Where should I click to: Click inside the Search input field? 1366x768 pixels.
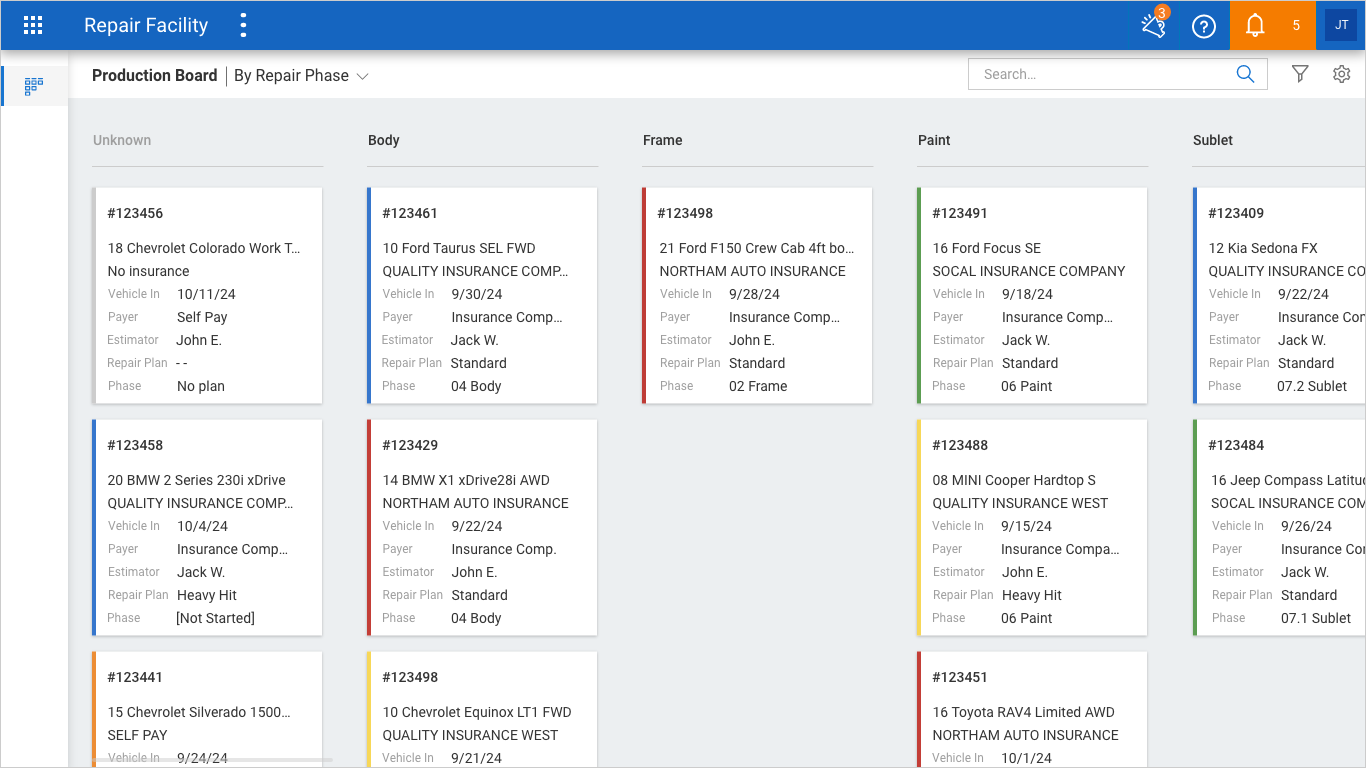coord(1100,74)
